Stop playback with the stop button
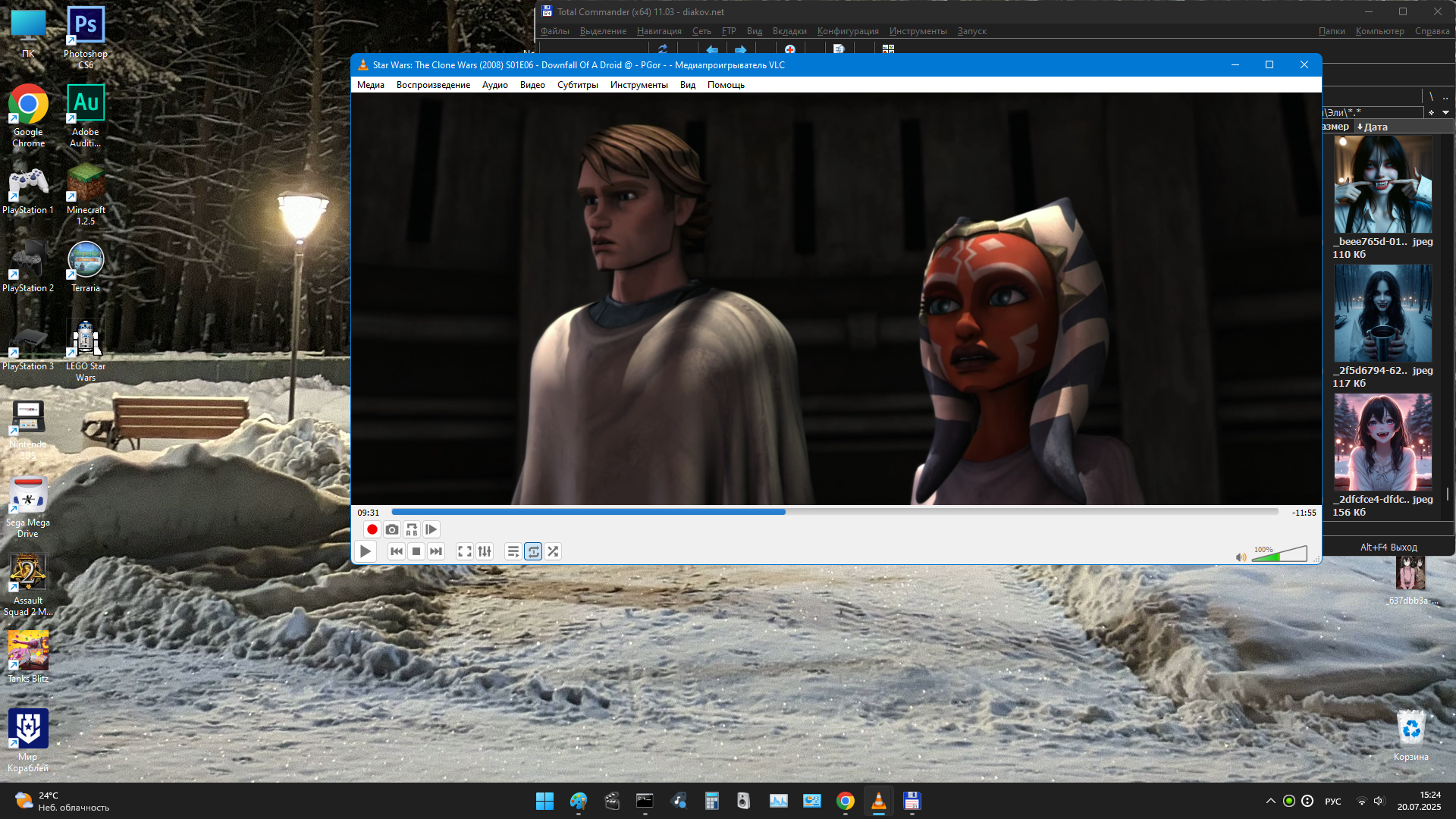Image resolution: width=1456 pixels, height=819 pixels. point(416,552)
